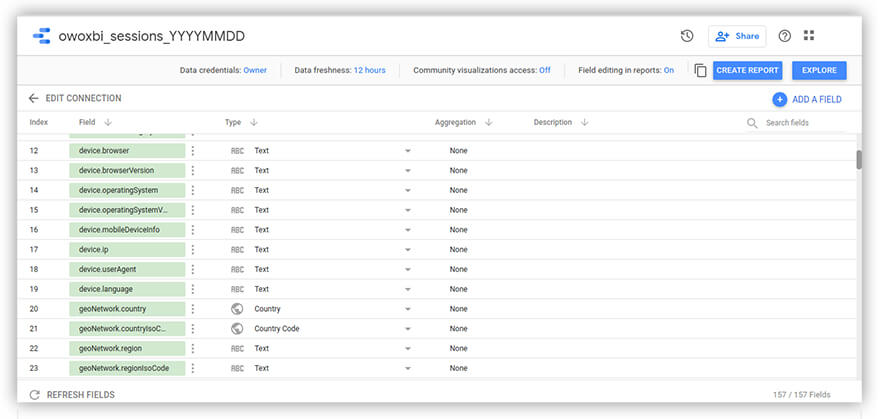The width and height of the screenshot is (880, 419).
Task: Click the copy data source icon
Action: click(x=700, y=71)
